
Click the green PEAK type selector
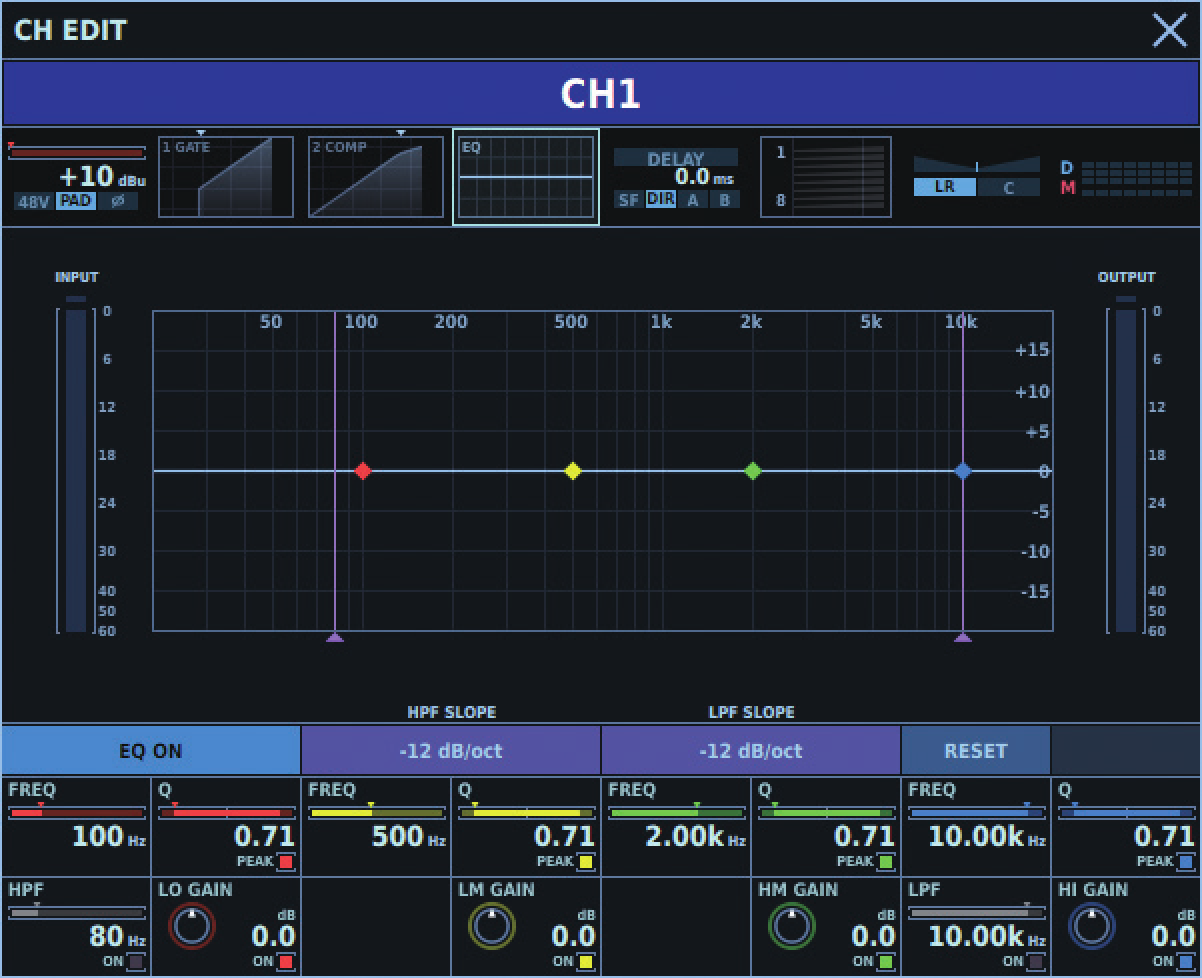pyautogui.click(x=886, y=861)
